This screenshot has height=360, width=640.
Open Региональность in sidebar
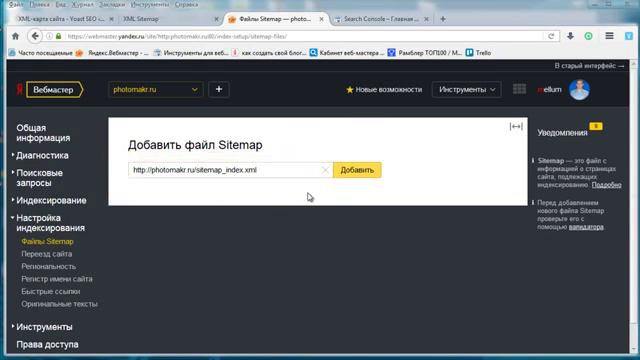[x=49, y=267]
